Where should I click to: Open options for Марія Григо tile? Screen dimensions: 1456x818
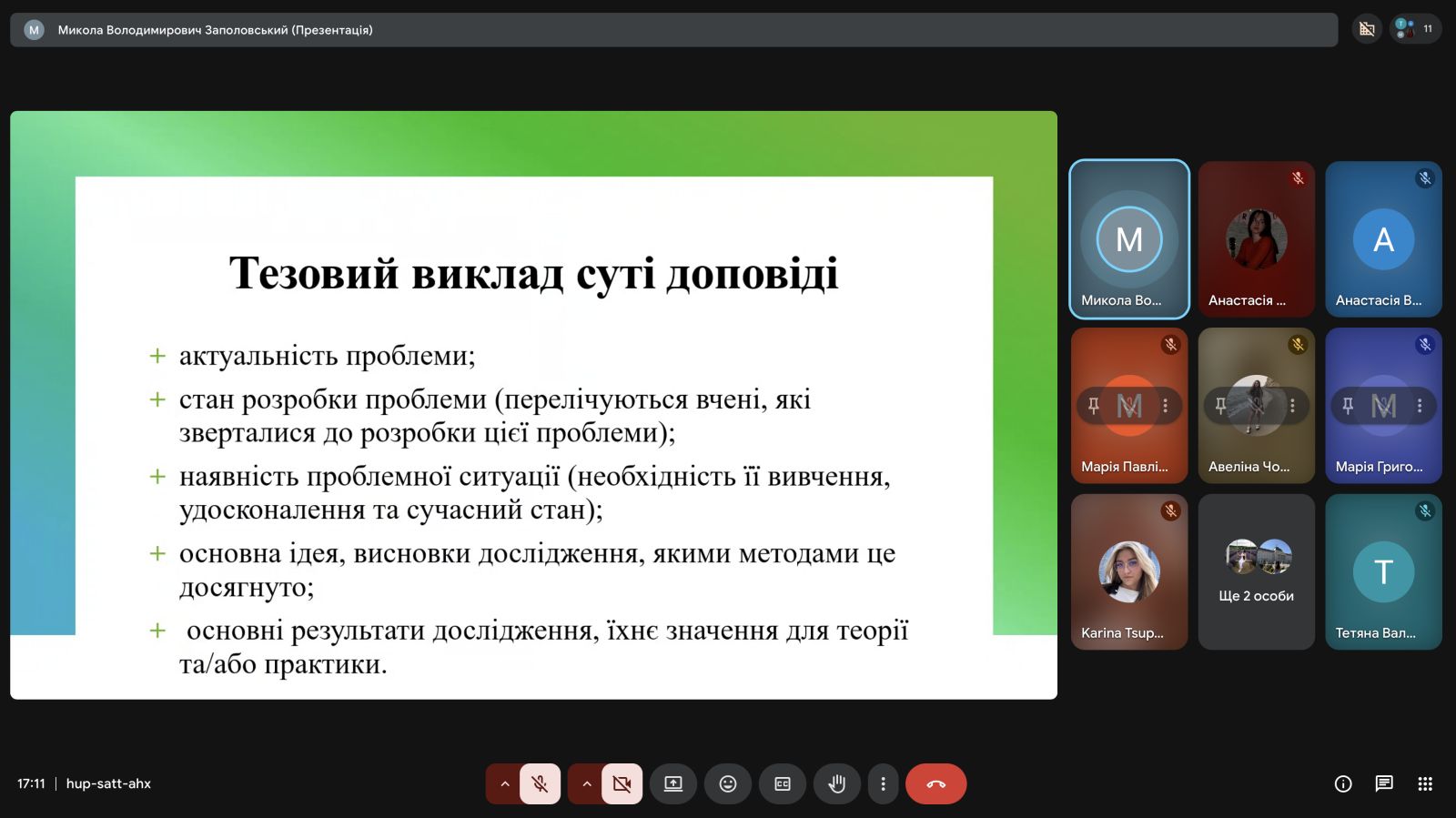pos(1420,406)
